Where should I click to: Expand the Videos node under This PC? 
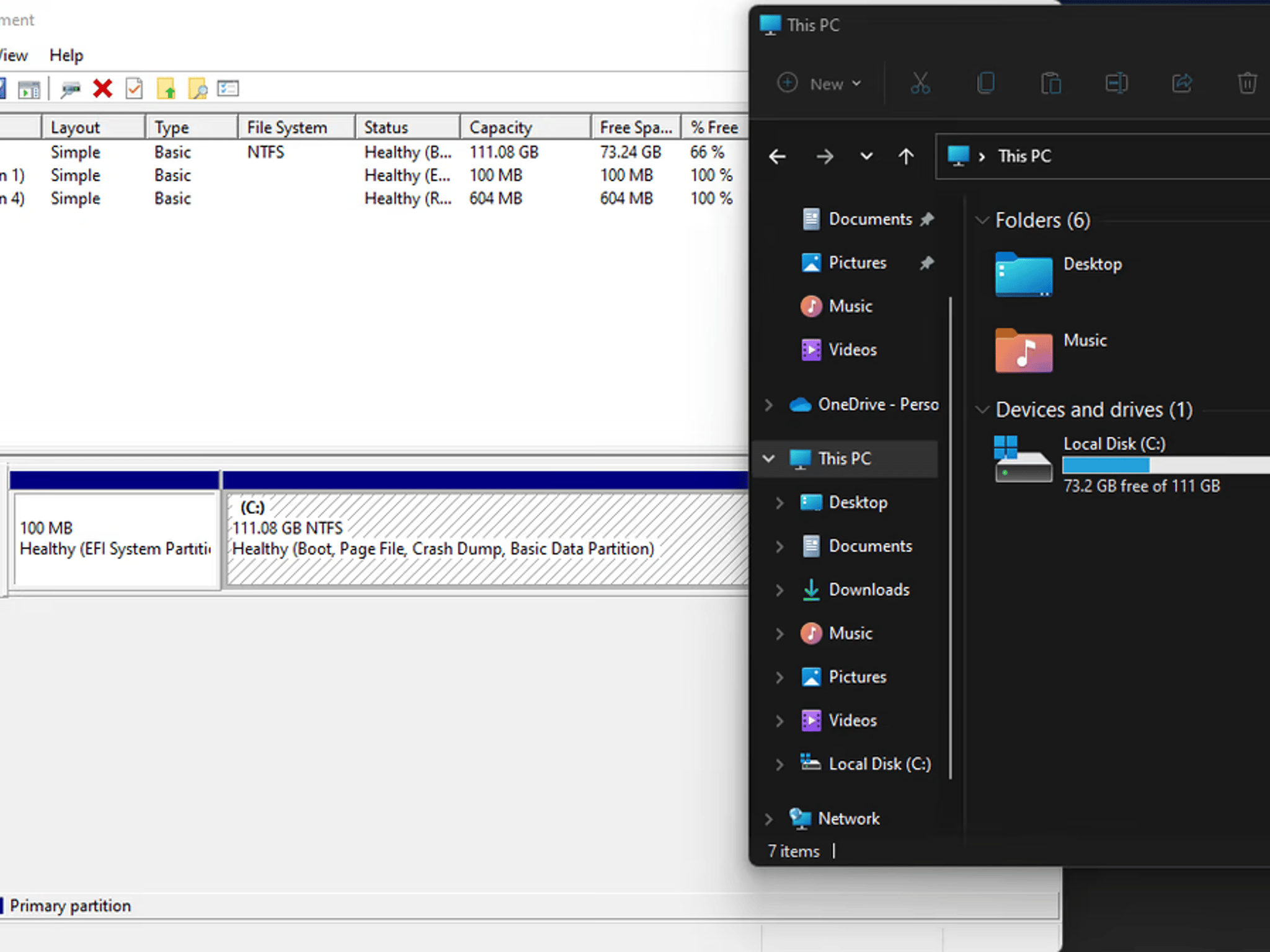point(779,721)
